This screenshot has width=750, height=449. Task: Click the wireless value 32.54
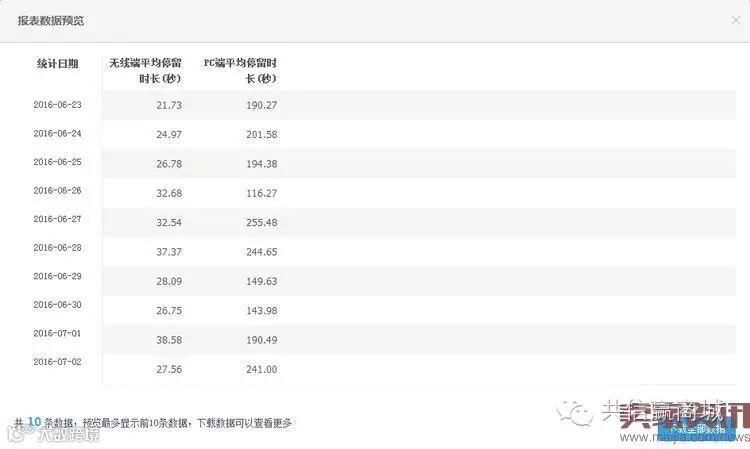click(x=169, y=222)
